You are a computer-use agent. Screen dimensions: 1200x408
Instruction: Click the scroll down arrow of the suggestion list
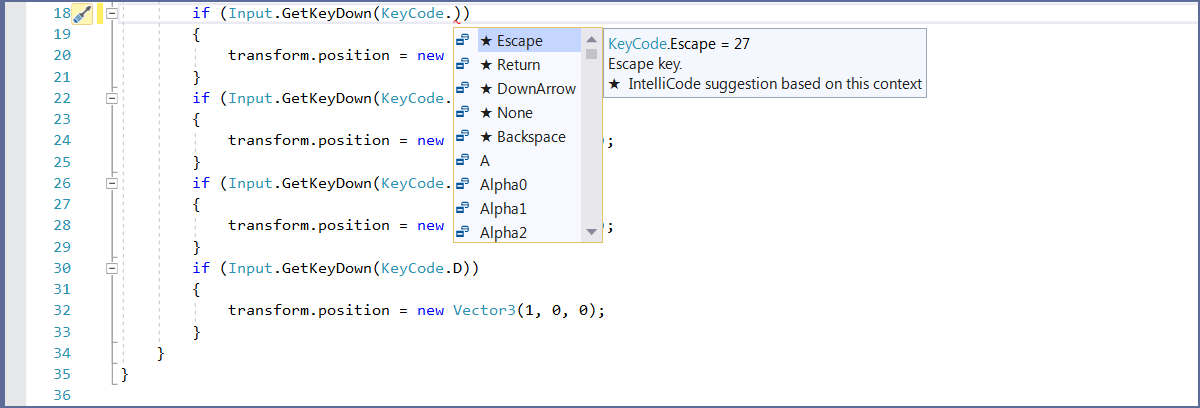point(591,232)
